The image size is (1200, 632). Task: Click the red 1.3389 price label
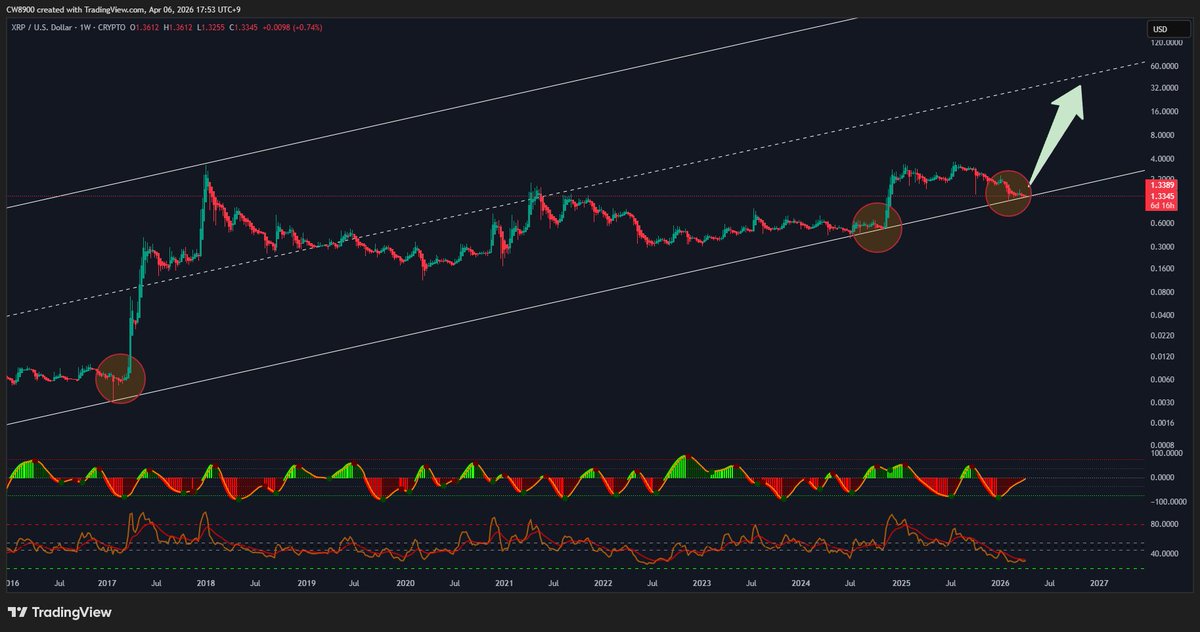[1161, 186]
